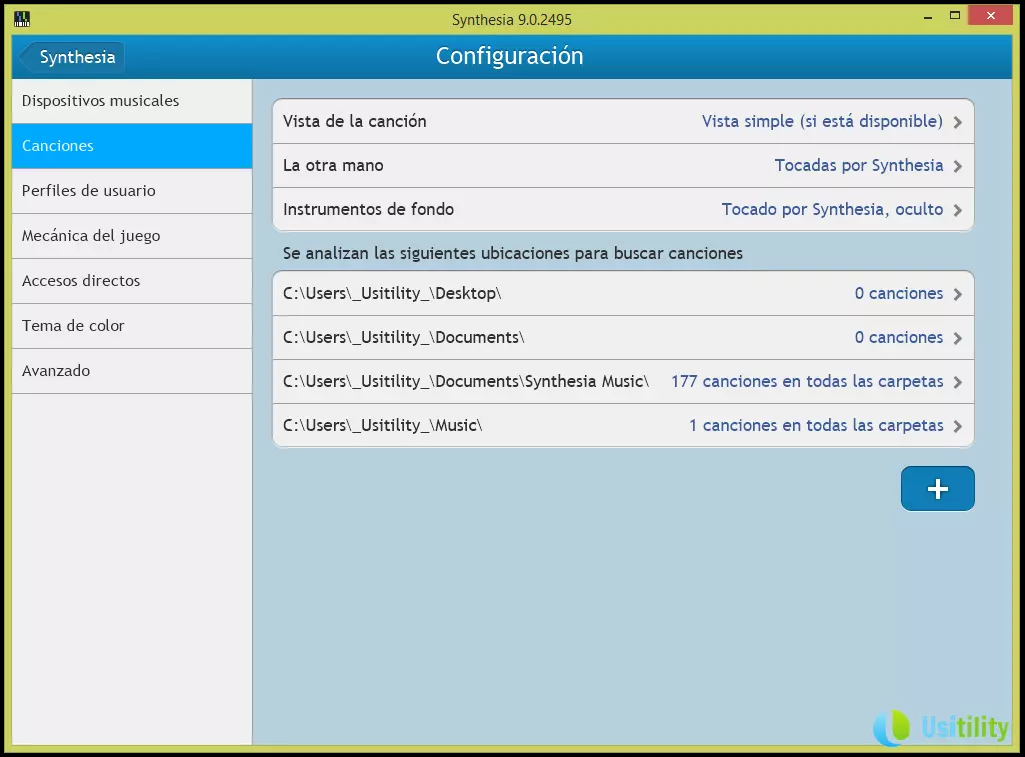The image size is (1025, 757).
Task: Expand the Instrumentos de fondo chevron
Action: 958,210
